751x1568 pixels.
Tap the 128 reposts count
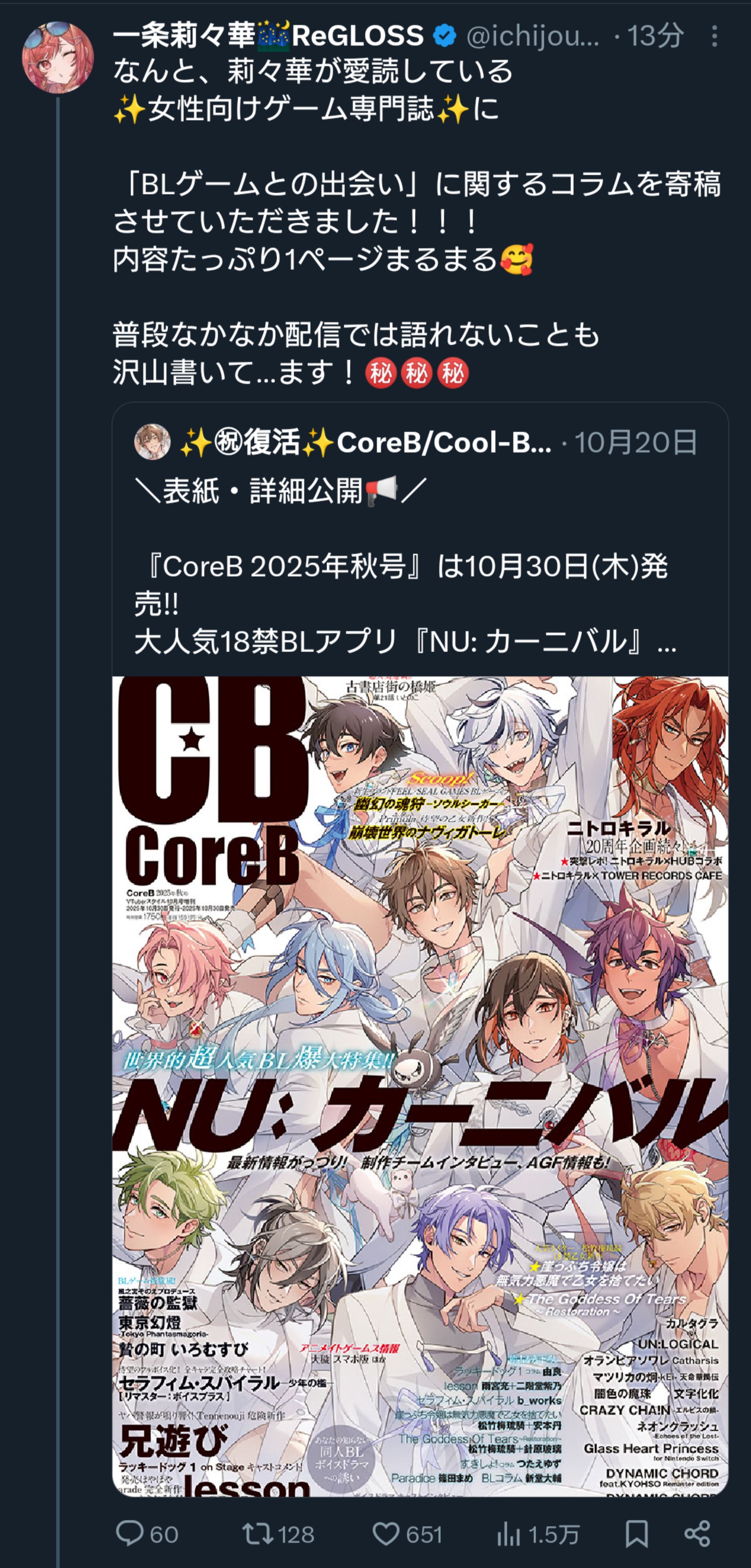tap(296, 1535)
